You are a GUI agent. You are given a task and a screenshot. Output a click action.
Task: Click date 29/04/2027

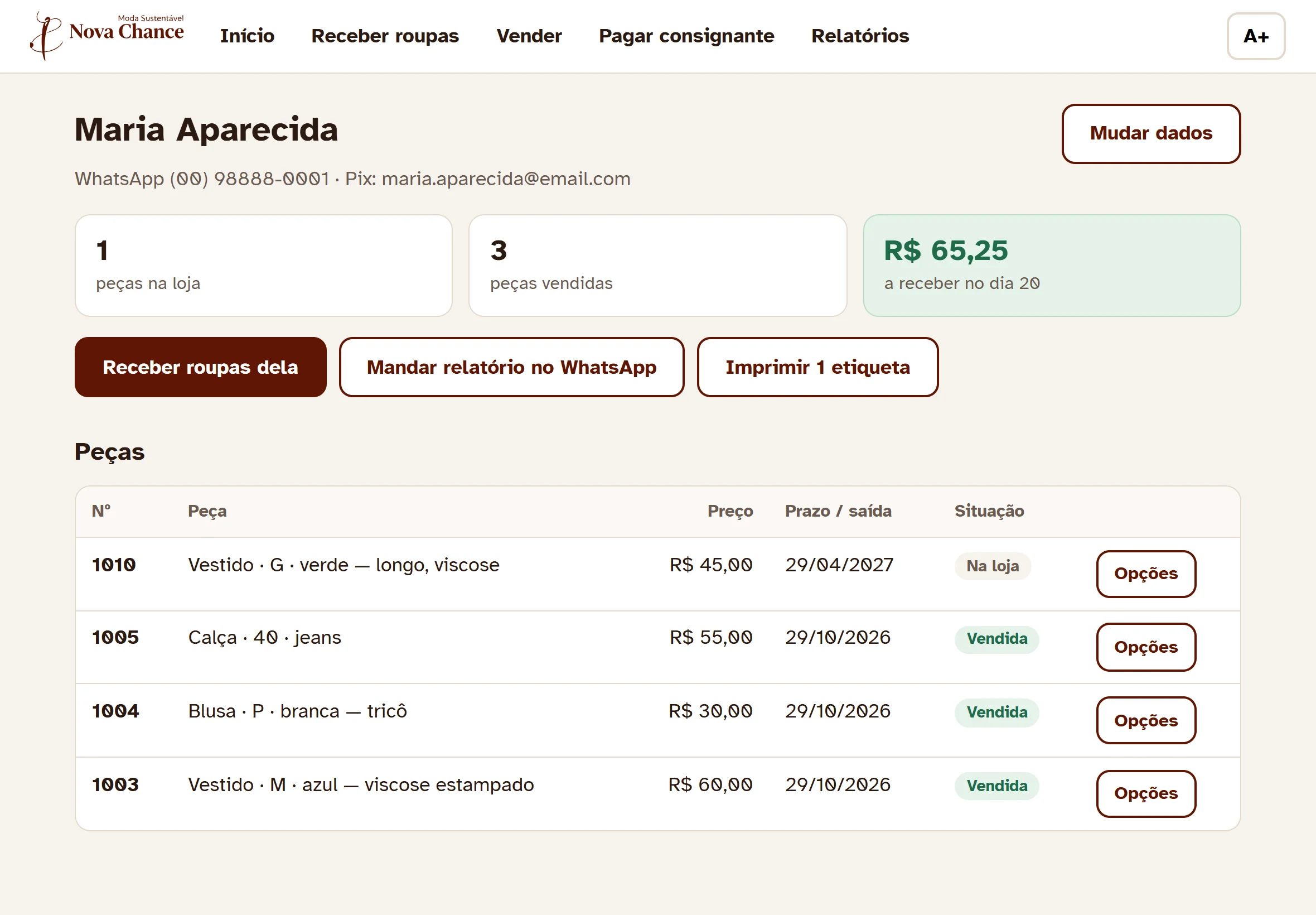(x=839, y=565)
